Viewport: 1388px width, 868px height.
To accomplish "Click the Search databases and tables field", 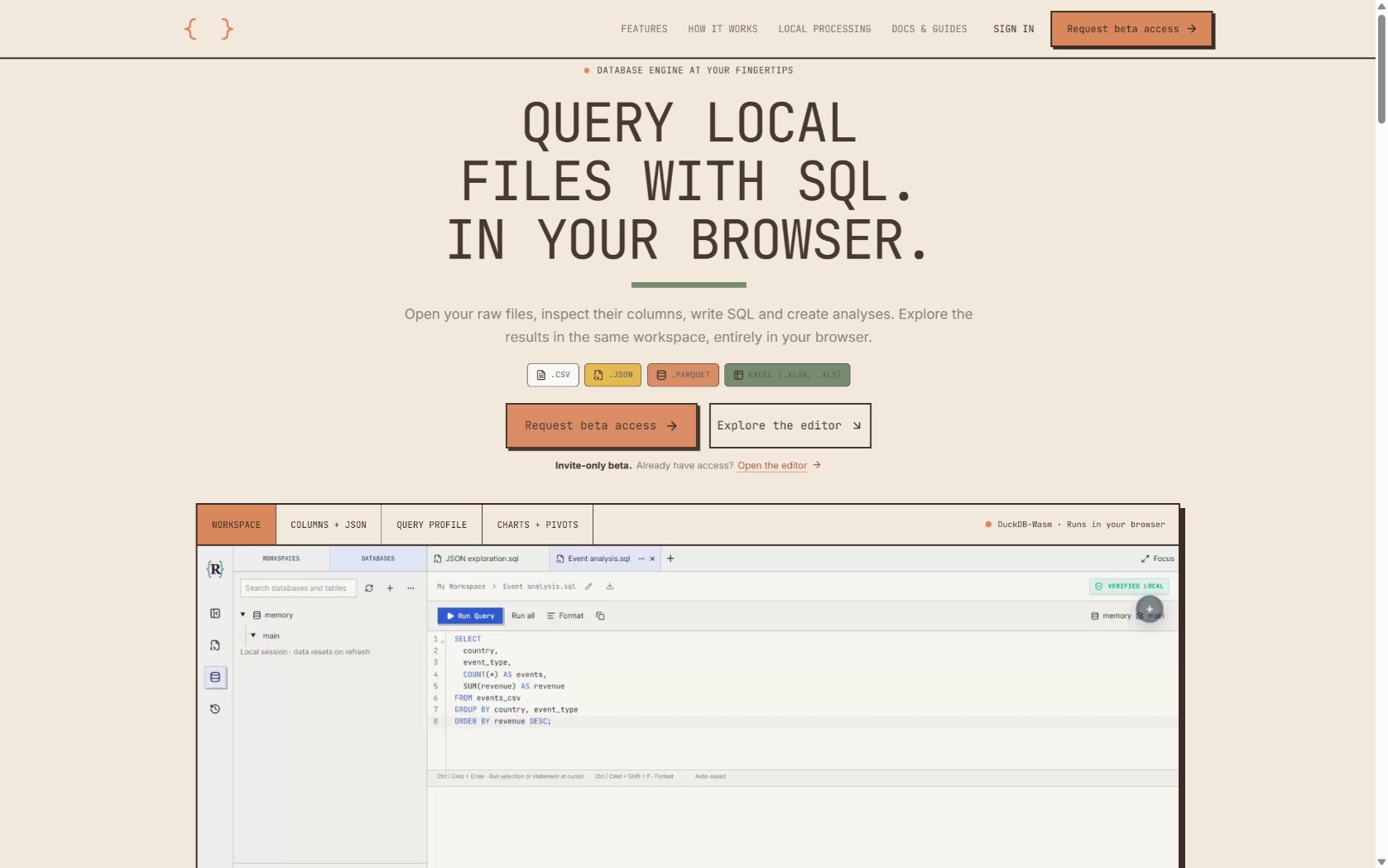I will point(298,588).
